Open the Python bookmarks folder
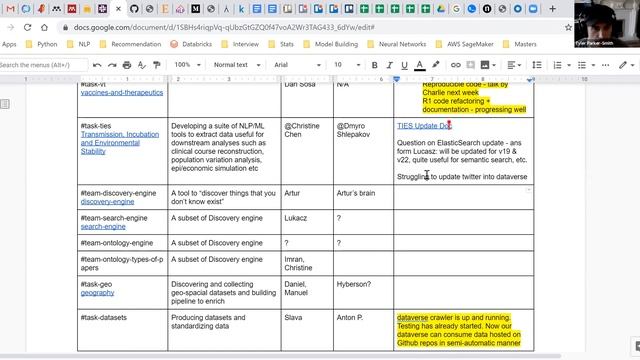Screen dimensions: 640x360 click(x=41, y=44)
